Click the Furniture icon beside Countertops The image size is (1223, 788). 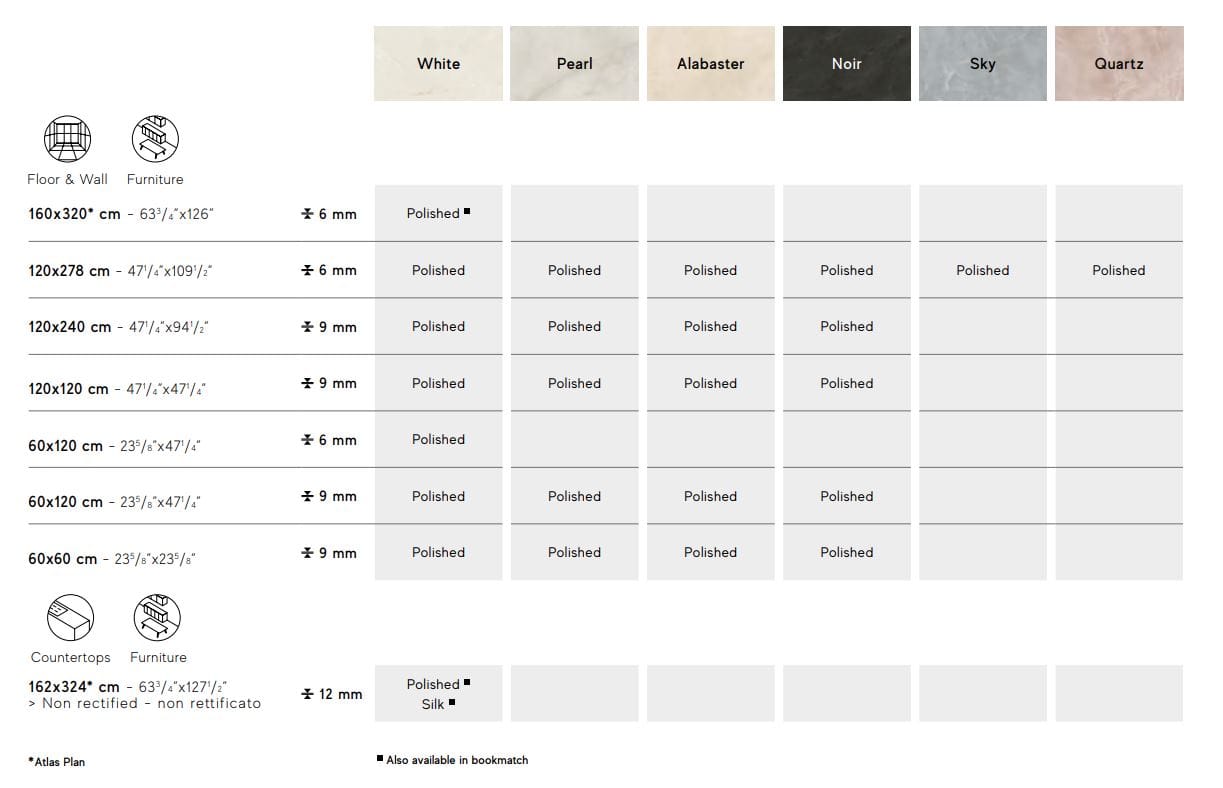157,617
